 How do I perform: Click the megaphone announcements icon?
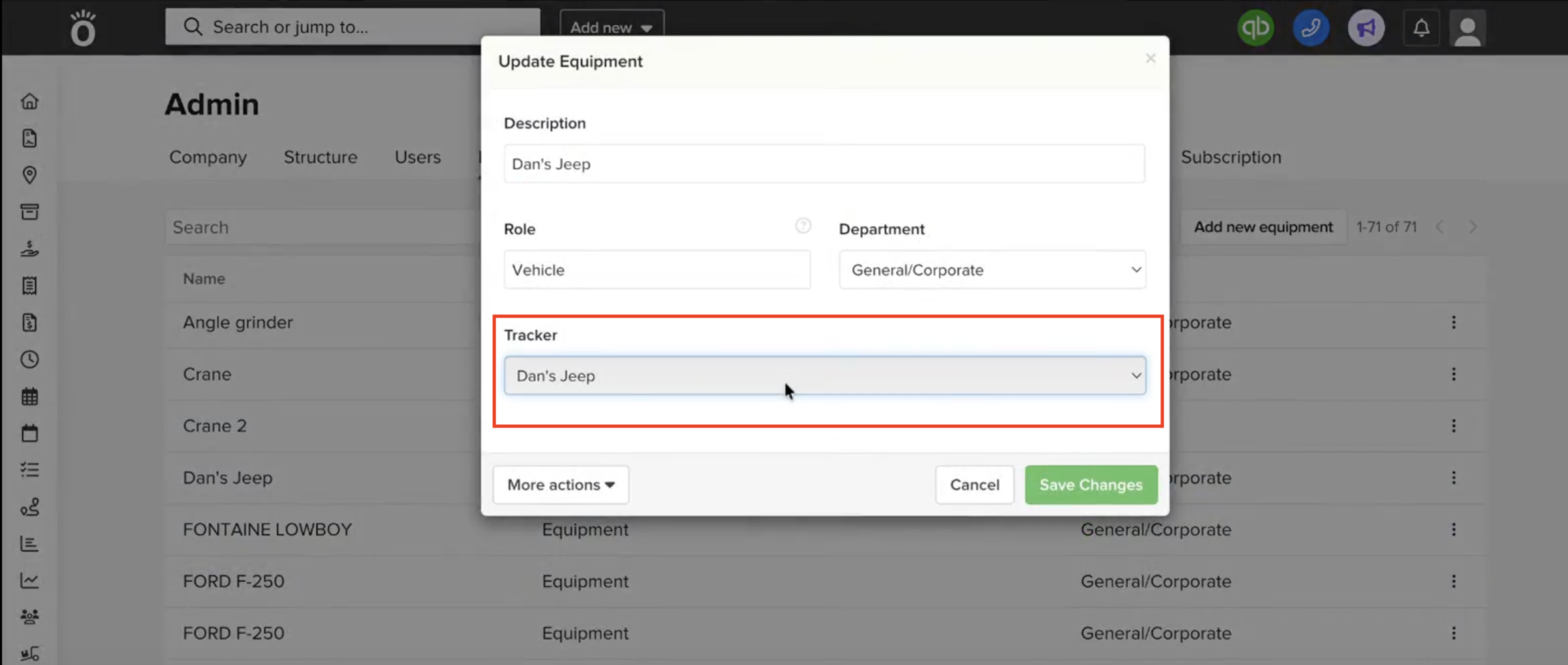pyautogui.click(x=1365, y=28)
